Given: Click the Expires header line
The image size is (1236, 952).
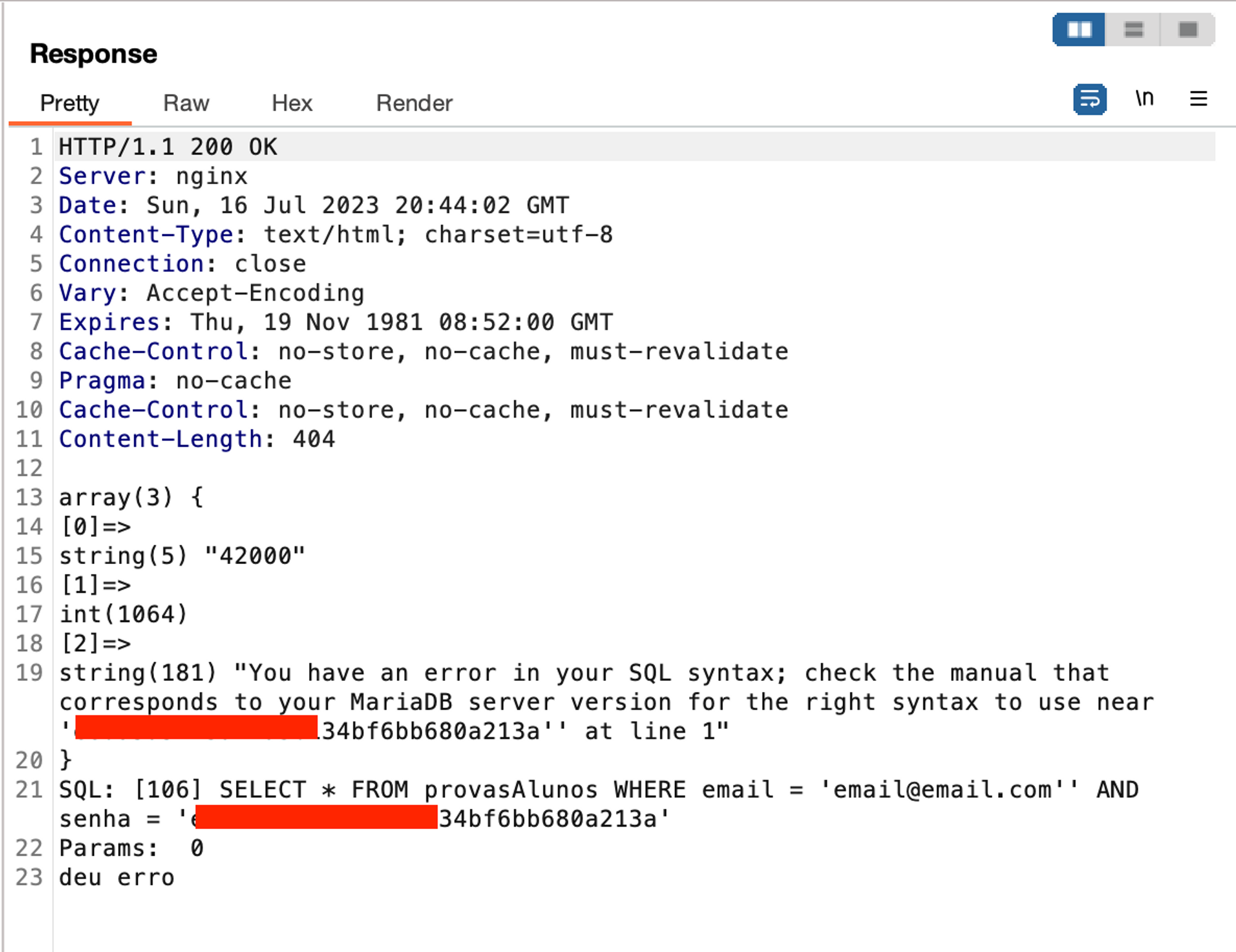Looking at the screenshot, I should pyautogui.click(x=336, y=322).
